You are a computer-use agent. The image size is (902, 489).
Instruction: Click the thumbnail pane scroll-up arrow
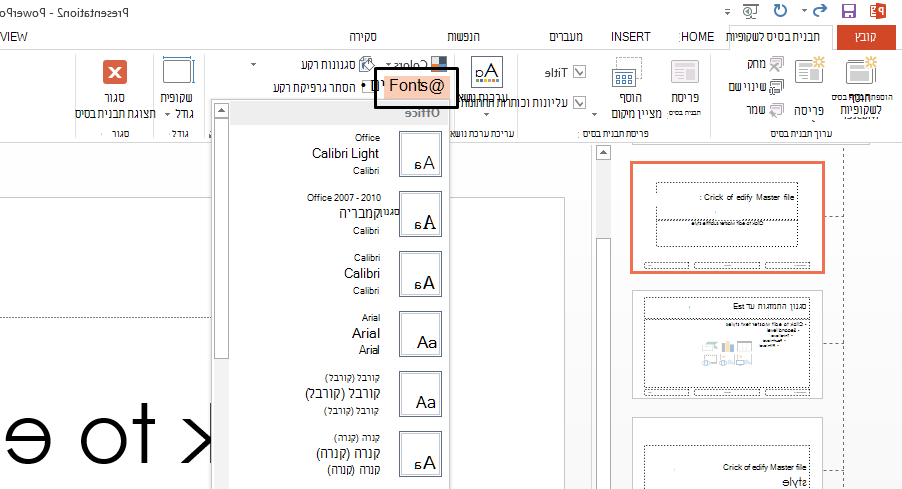tap(603, 152)
